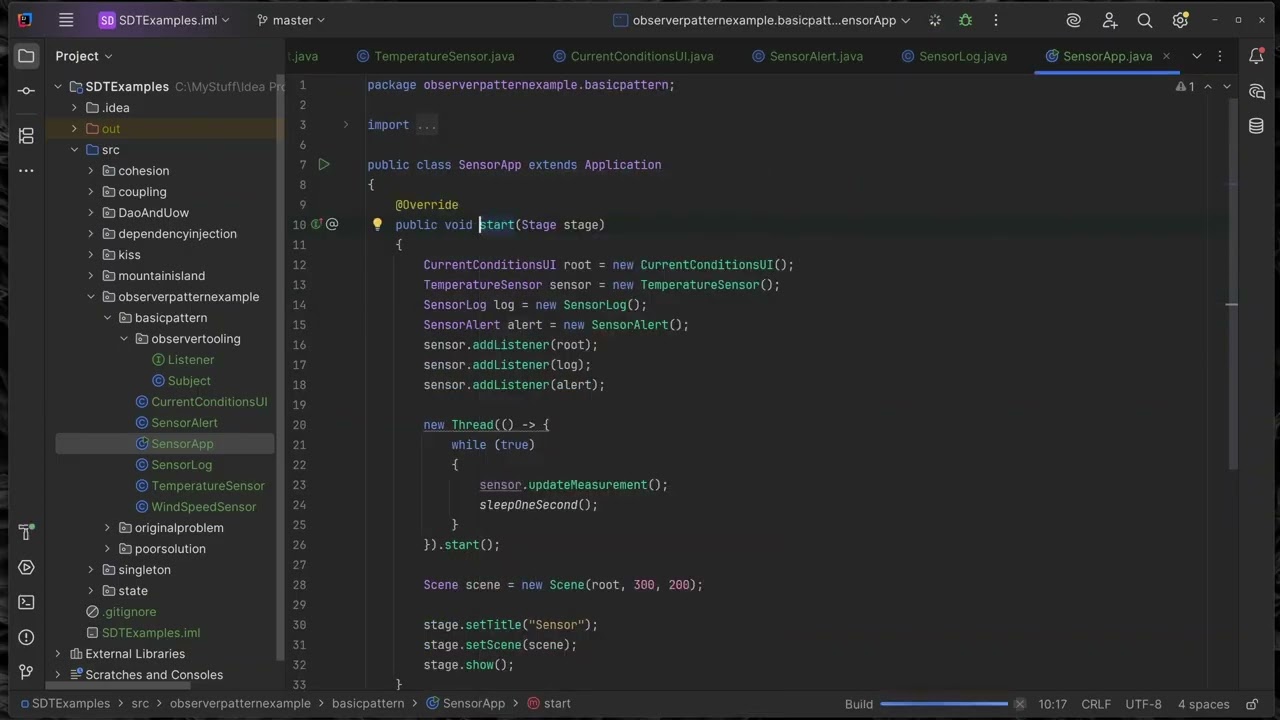This screenshot has height=720, width=1280.
Task: Select .gitignore file in tree
Action: tap(129, 612)
